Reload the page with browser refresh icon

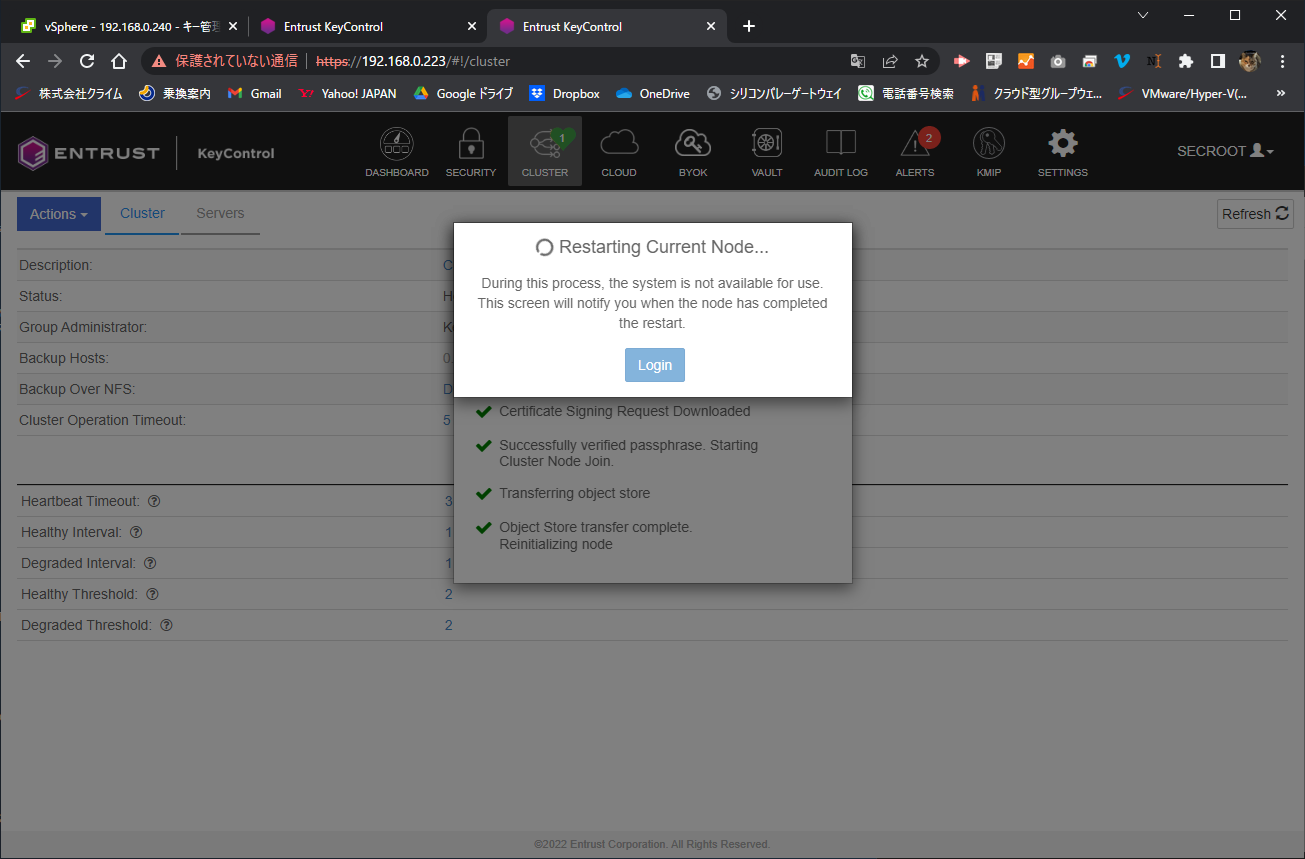tap(87, 61)
